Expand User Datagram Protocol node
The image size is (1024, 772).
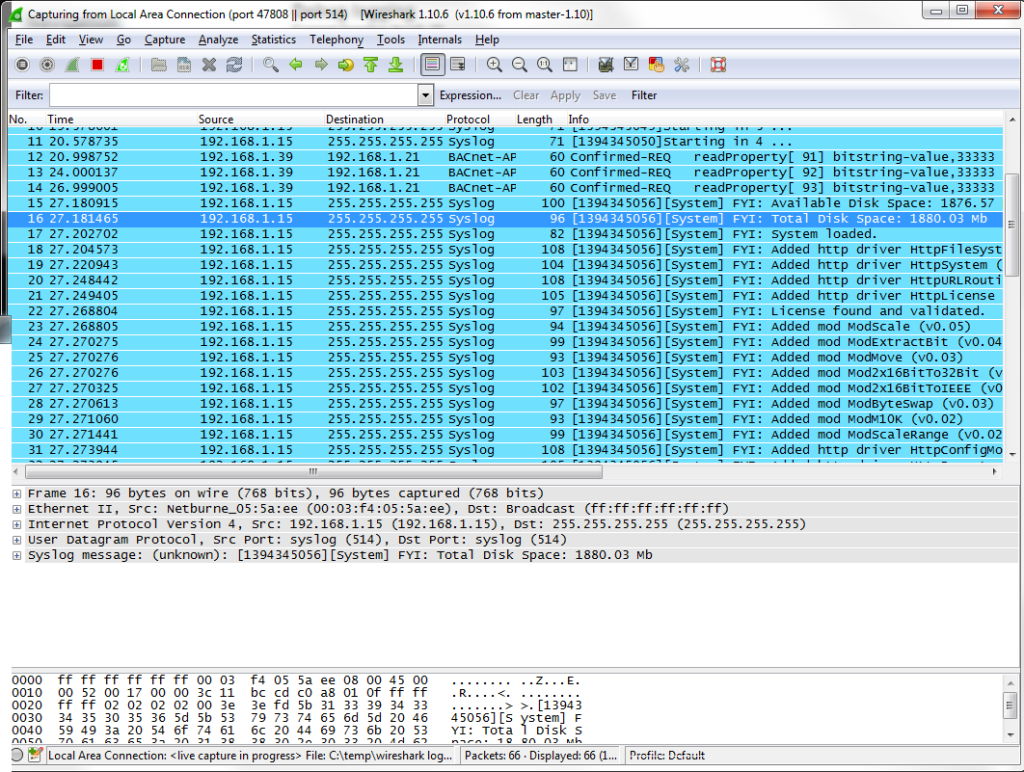[x=17, y=540]
